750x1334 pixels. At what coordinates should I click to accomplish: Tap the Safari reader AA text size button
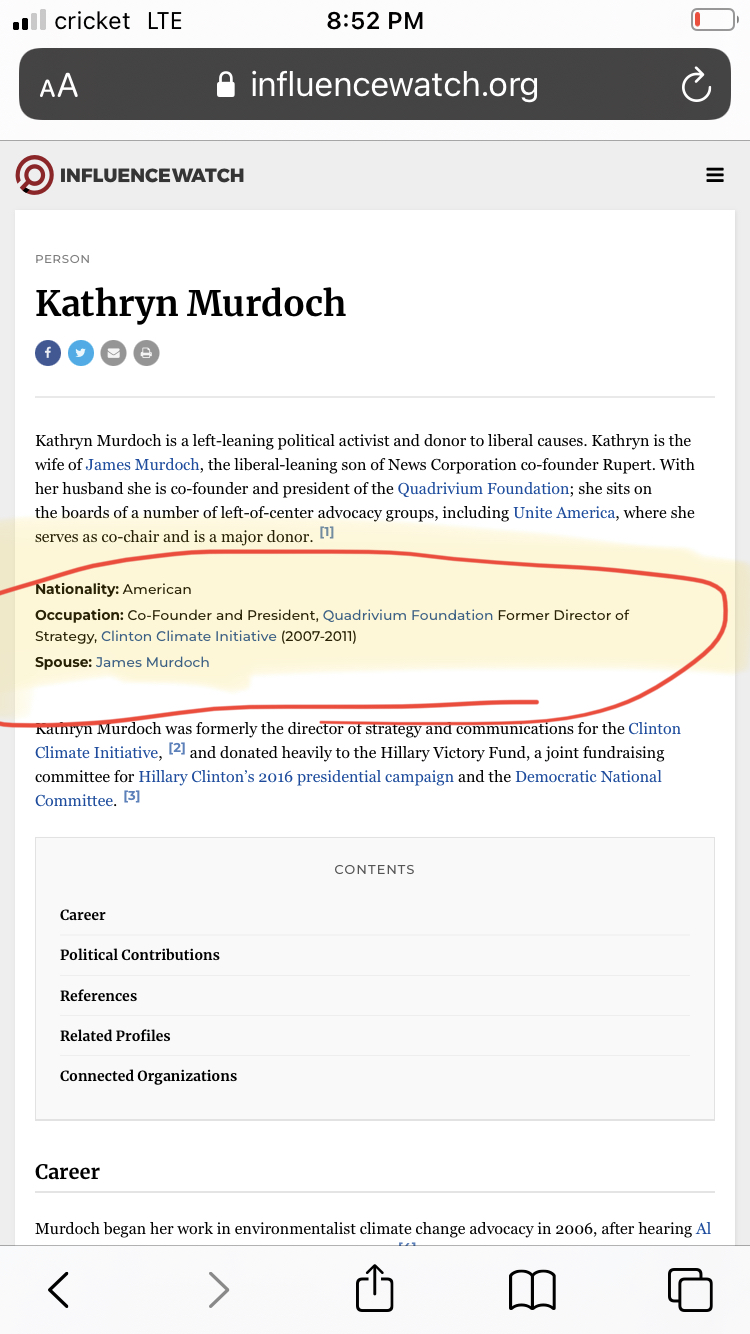tap(58, 86)
